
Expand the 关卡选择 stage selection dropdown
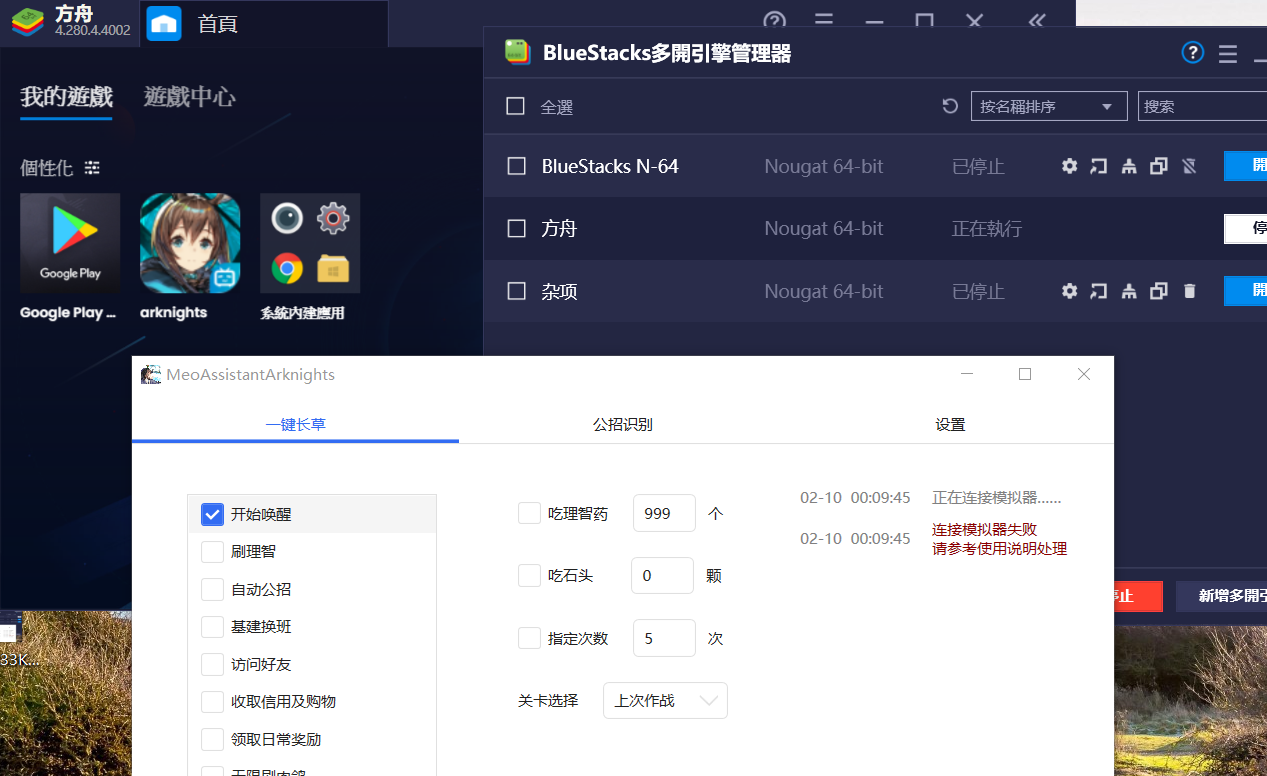click(x=664, y=700)
